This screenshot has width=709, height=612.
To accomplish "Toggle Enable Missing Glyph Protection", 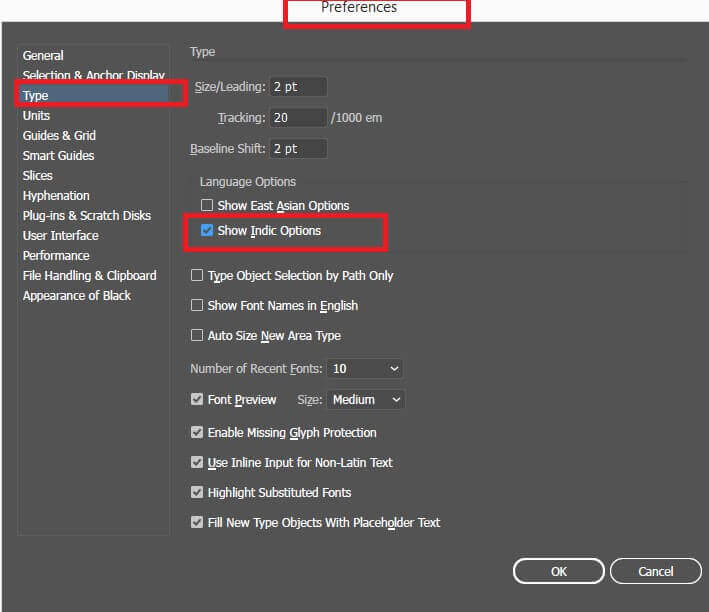I will 197,432.
